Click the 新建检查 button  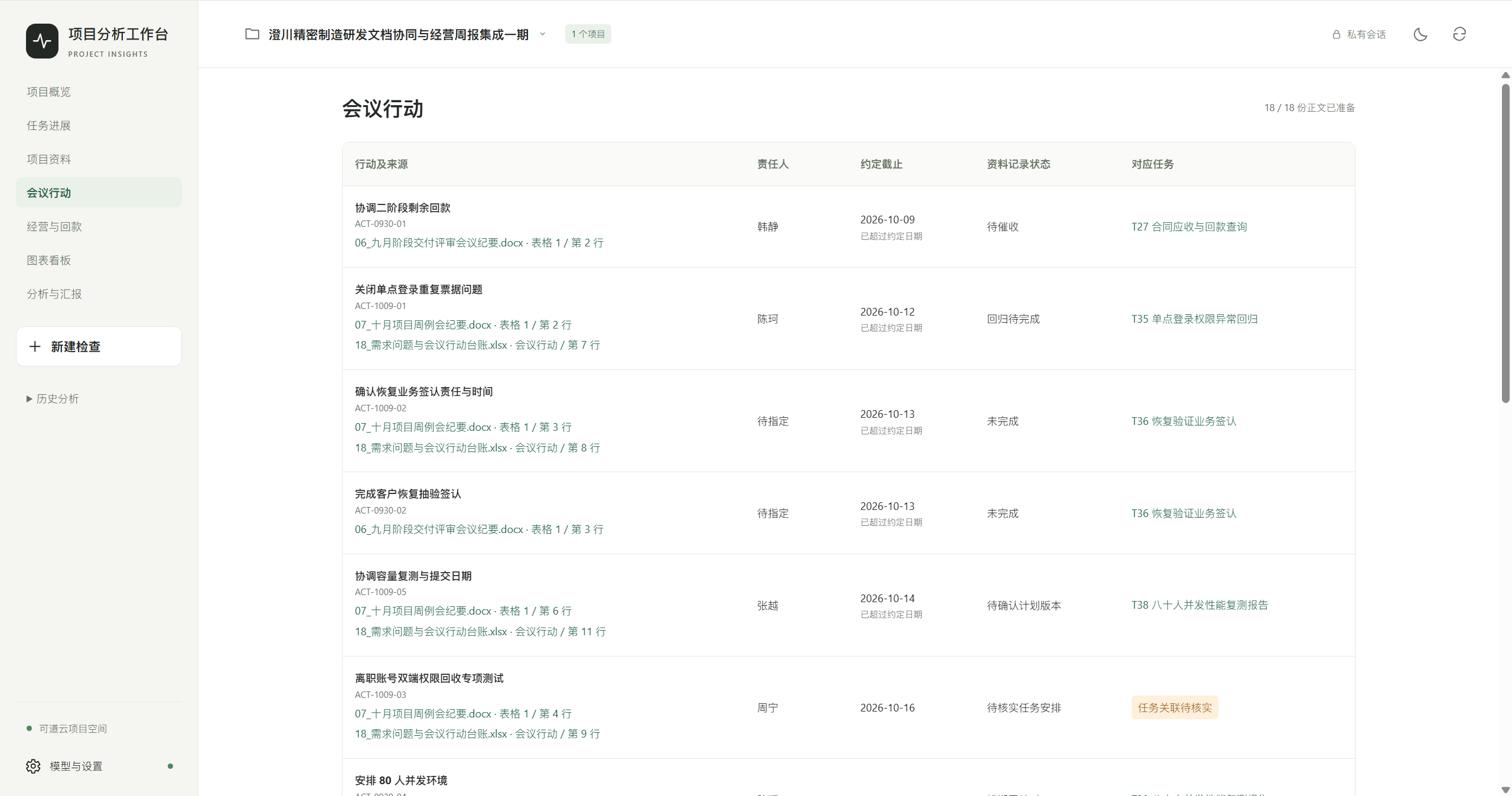click(x=99, y=346)
